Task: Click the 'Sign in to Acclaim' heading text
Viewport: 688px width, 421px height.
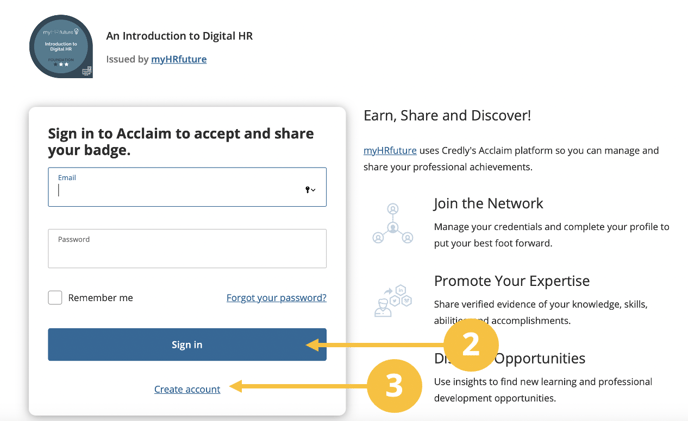Action: [180, 141]
